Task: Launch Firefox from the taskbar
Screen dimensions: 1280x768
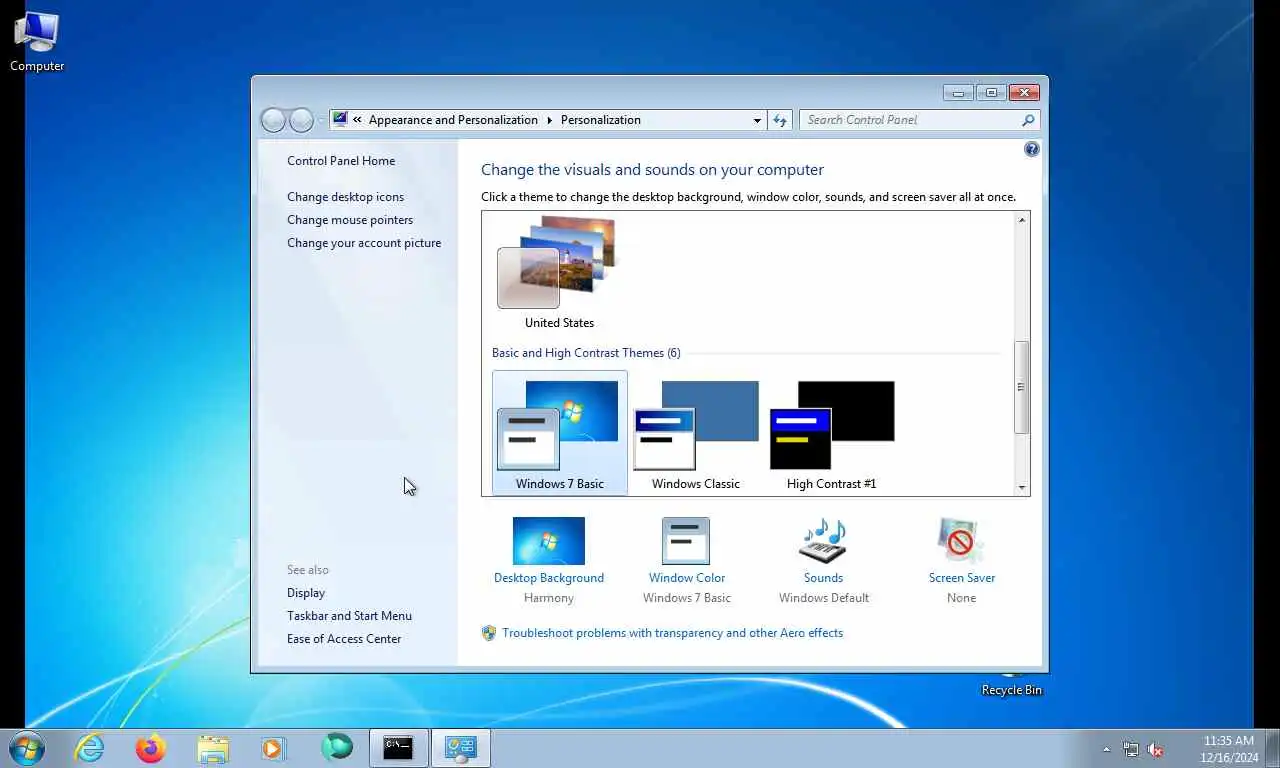Action: [151, 748]
